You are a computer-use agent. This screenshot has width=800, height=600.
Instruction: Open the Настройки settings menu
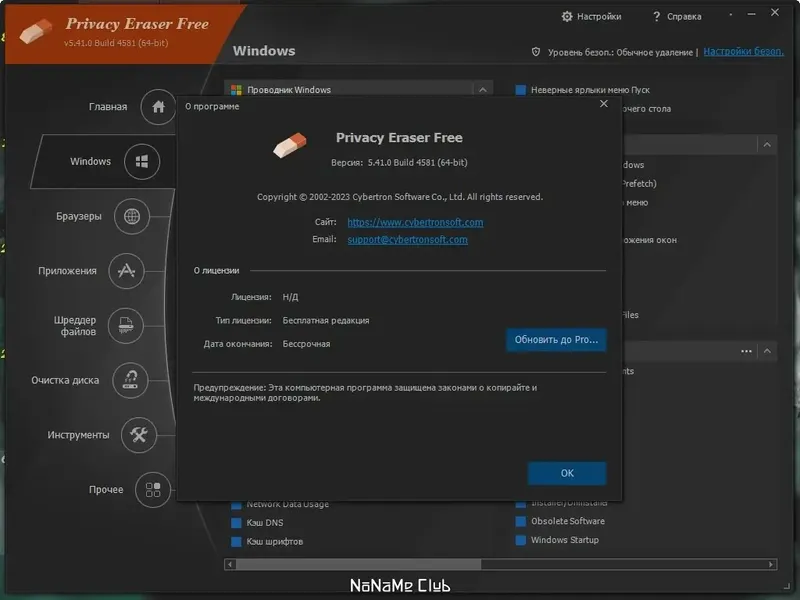coord(591,17)
